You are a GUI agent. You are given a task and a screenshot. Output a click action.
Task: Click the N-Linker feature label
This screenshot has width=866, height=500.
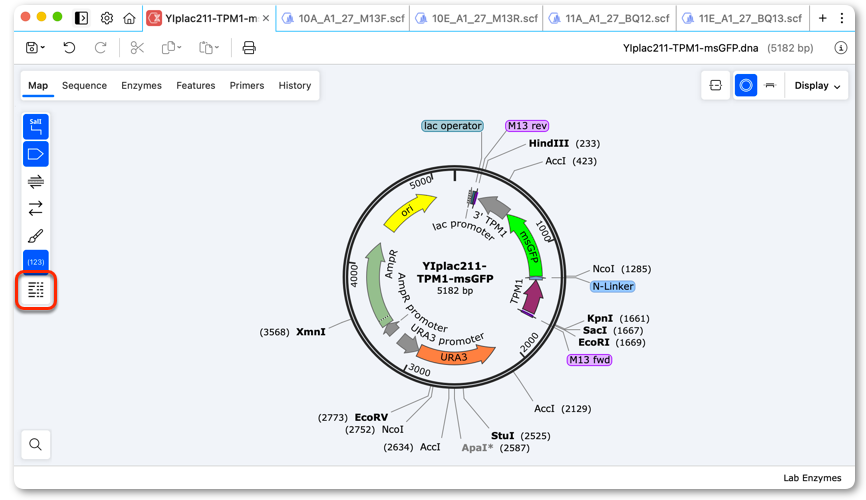coord(612,286)
